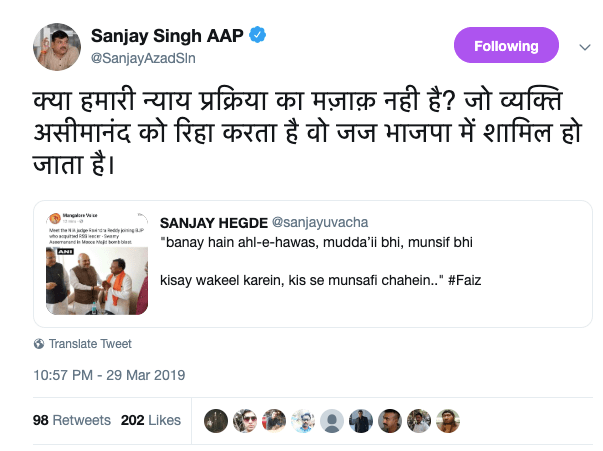The width and height of the screenshot is (603, 451).
Task: Click the globe icon beside Translate Tweet
Action: tap(39, 344)
